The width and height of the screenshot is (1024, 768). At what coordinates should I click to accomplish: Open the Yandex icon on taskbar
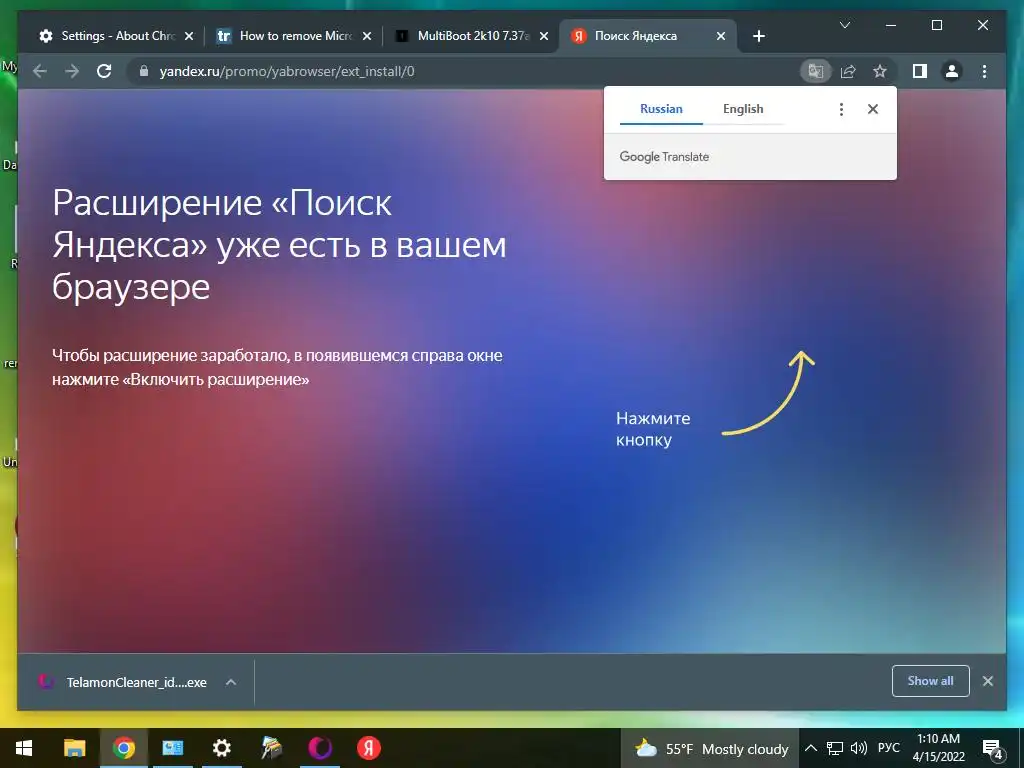point(369,748)
